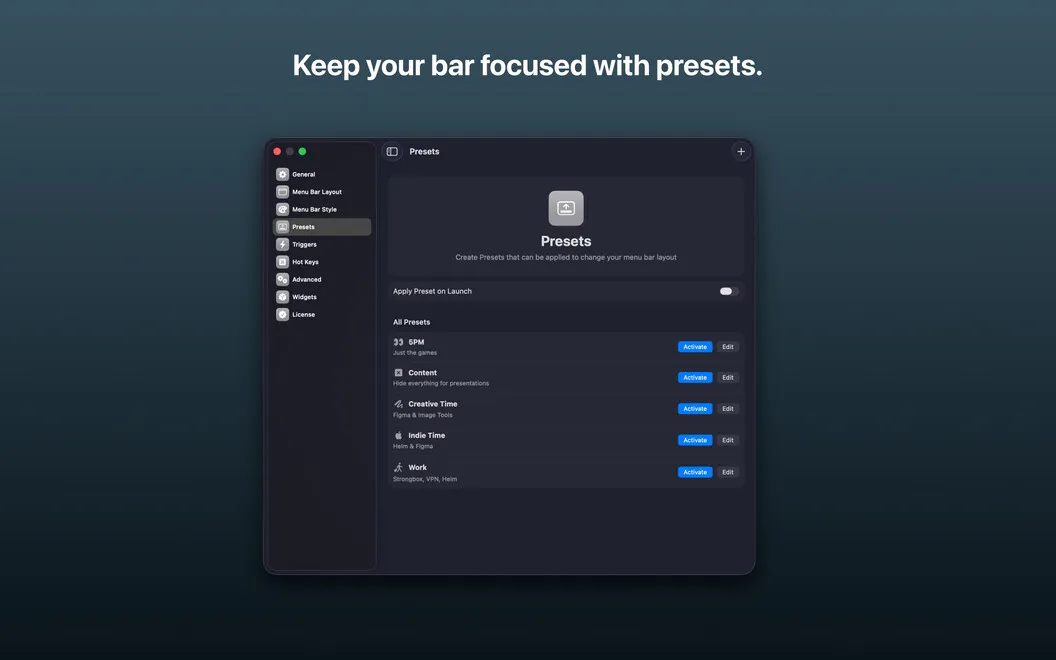This screenshot has width=1056, height=660.
Task: Click the red close window button
Action: (277, 152)
